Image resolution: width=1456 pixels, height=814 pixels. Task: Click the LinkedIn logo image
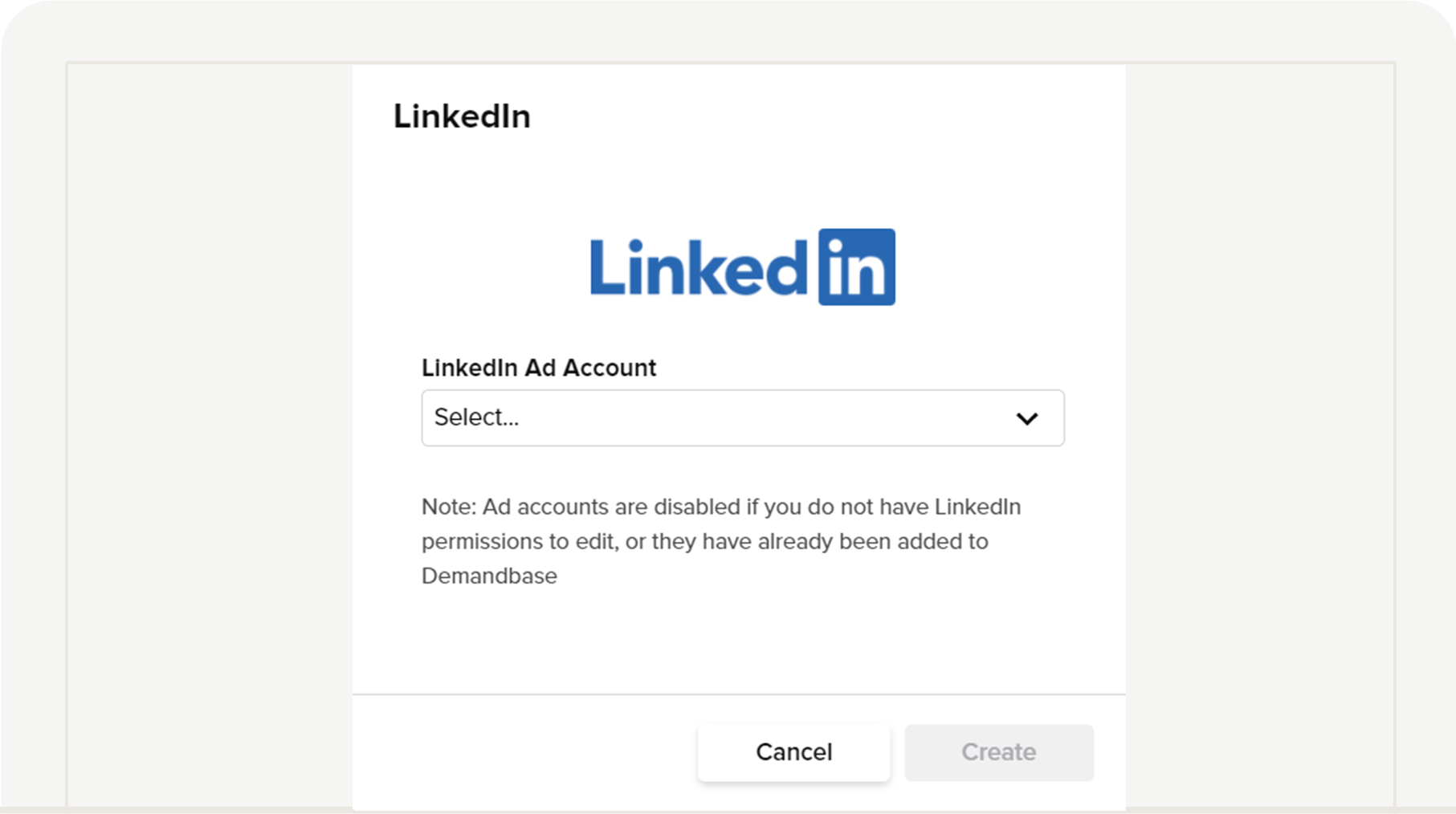742,267
